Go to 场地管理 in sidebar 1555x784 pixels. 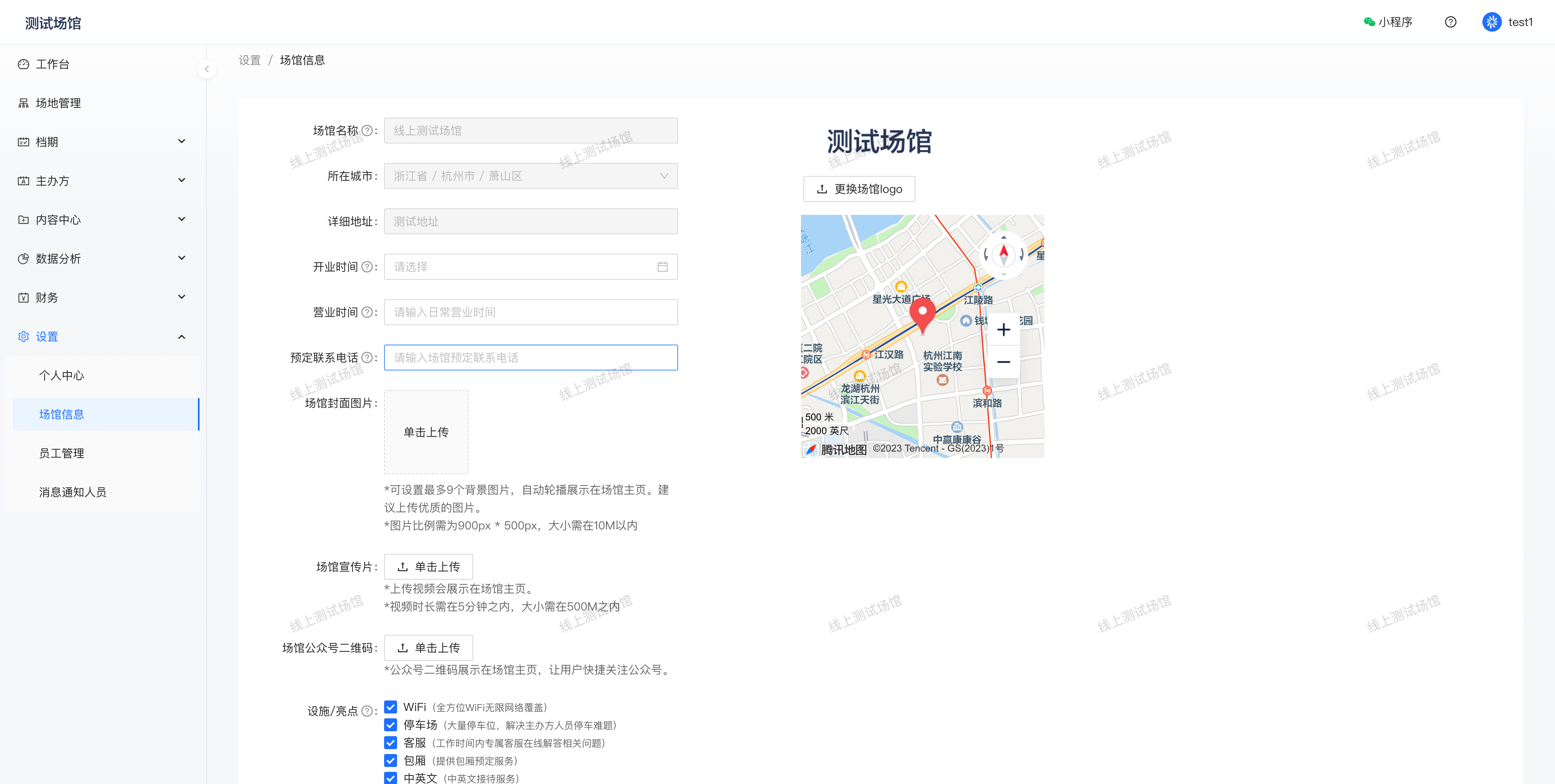pos(58,103)
